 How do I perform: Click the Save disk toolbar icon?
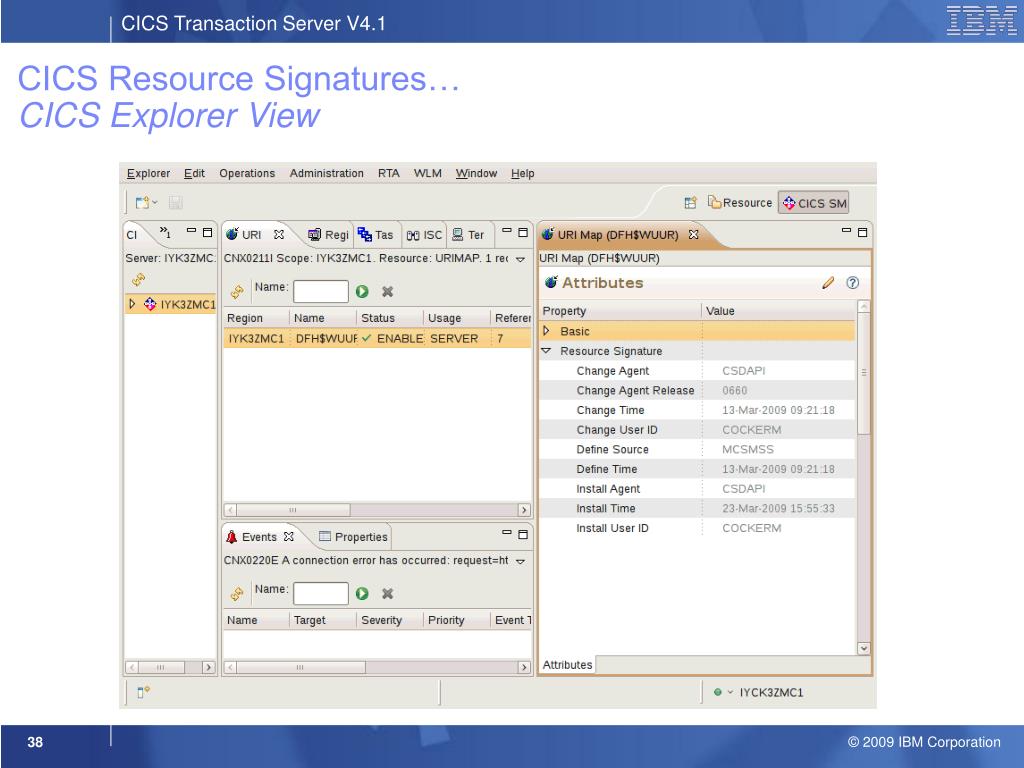pyautogui.click(x=175, y=202)
